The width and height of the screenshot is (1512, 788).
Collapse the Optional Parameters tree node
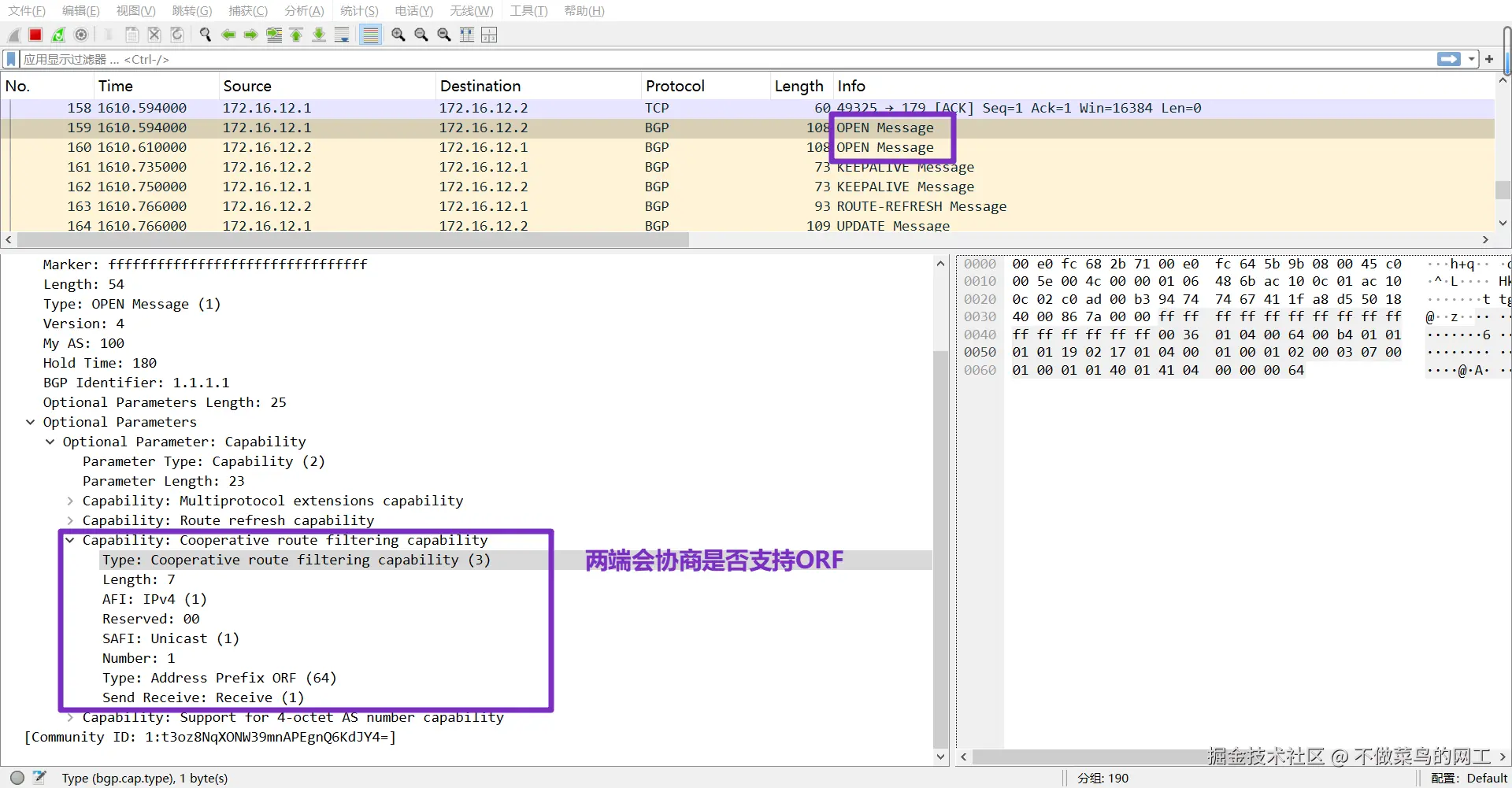(31, 422)
